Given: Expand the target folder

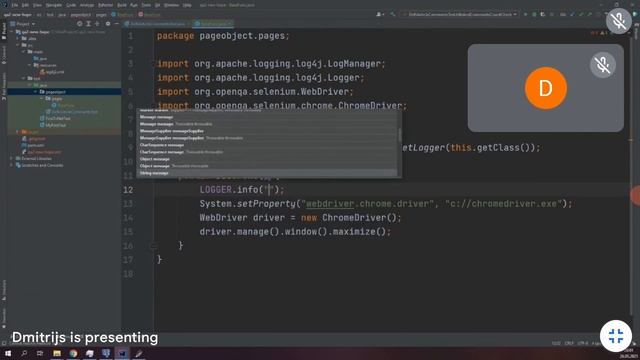Looking at the screenshot, I should (x=17, y=132).
